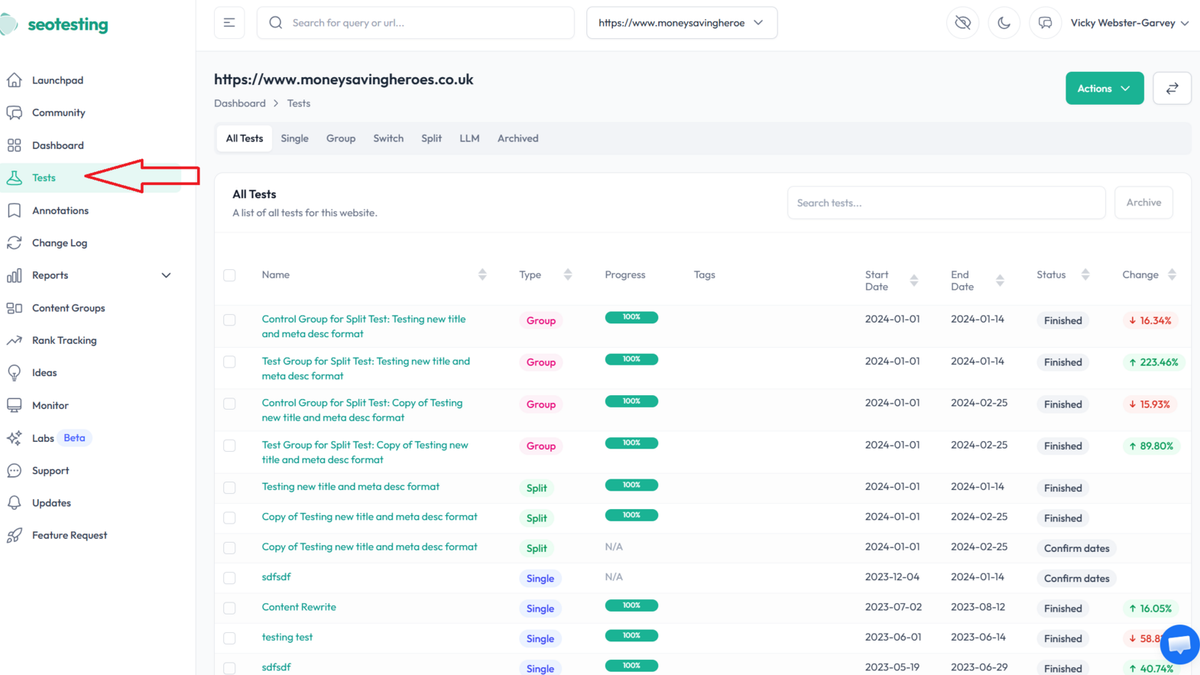Expand the Reports submenu chevron
Viewport: 1200px width, 675px height.
pyautogui.click(x=166, y=275)
